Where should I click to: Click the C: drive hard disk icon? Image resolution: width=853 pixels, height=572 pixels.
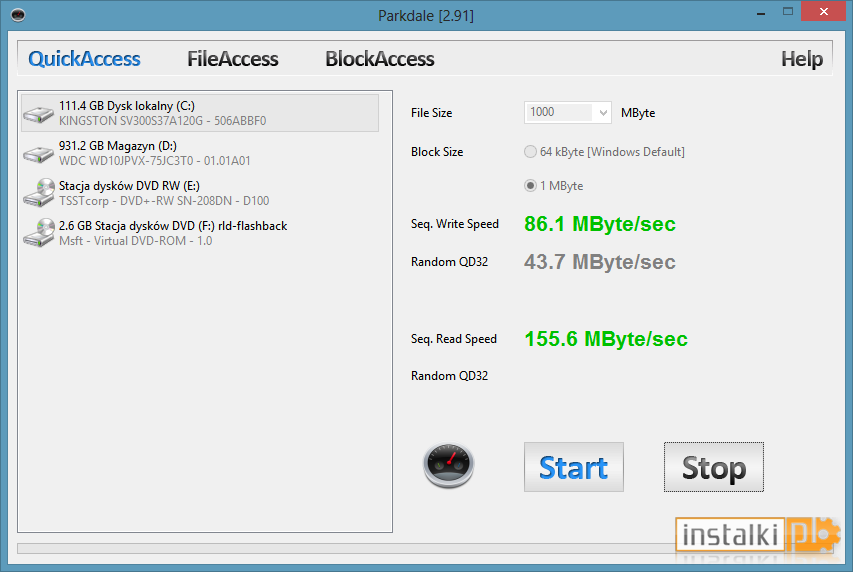pyautogui.click(x=38, y=114)
